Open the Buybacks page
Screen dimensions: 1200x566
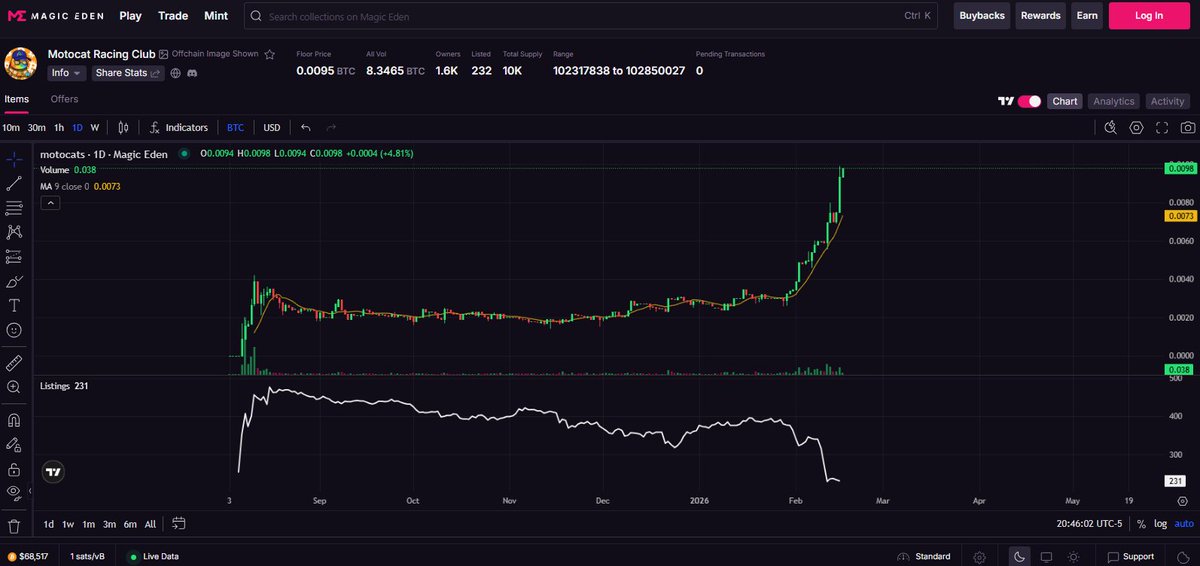981,16
